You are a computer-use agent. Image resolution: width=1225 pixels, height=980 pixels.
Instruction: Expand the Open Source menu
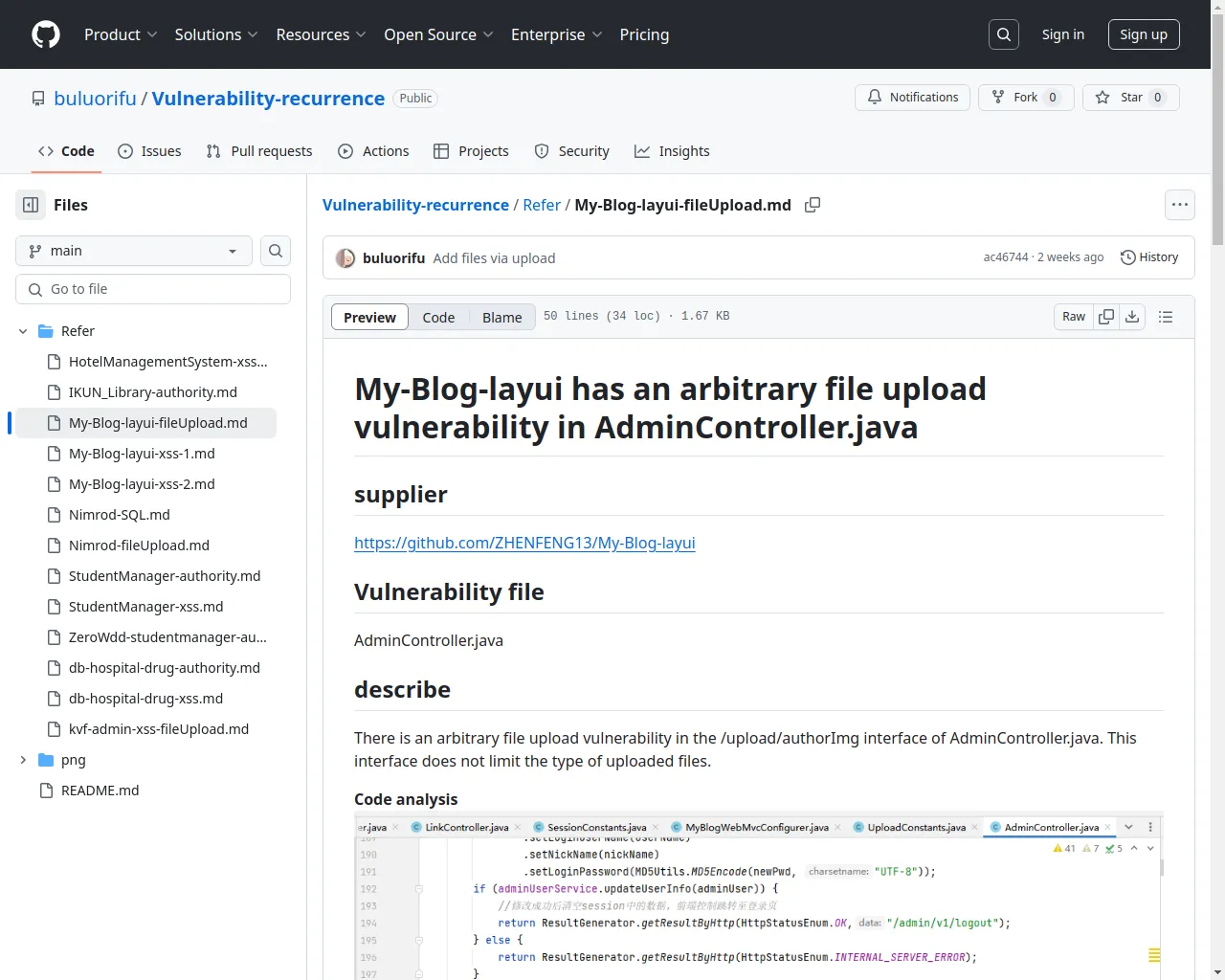click(439, 34)
